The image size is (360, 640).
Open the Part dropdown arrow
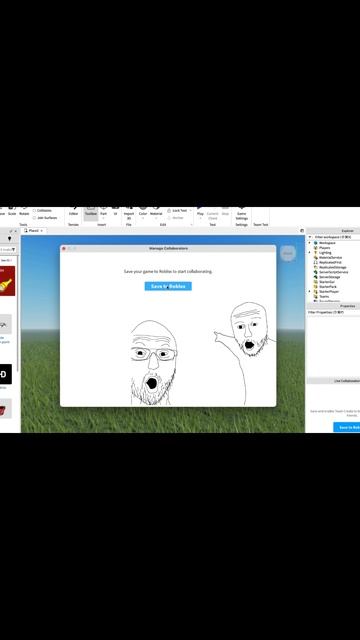click(x=103, y=218)
